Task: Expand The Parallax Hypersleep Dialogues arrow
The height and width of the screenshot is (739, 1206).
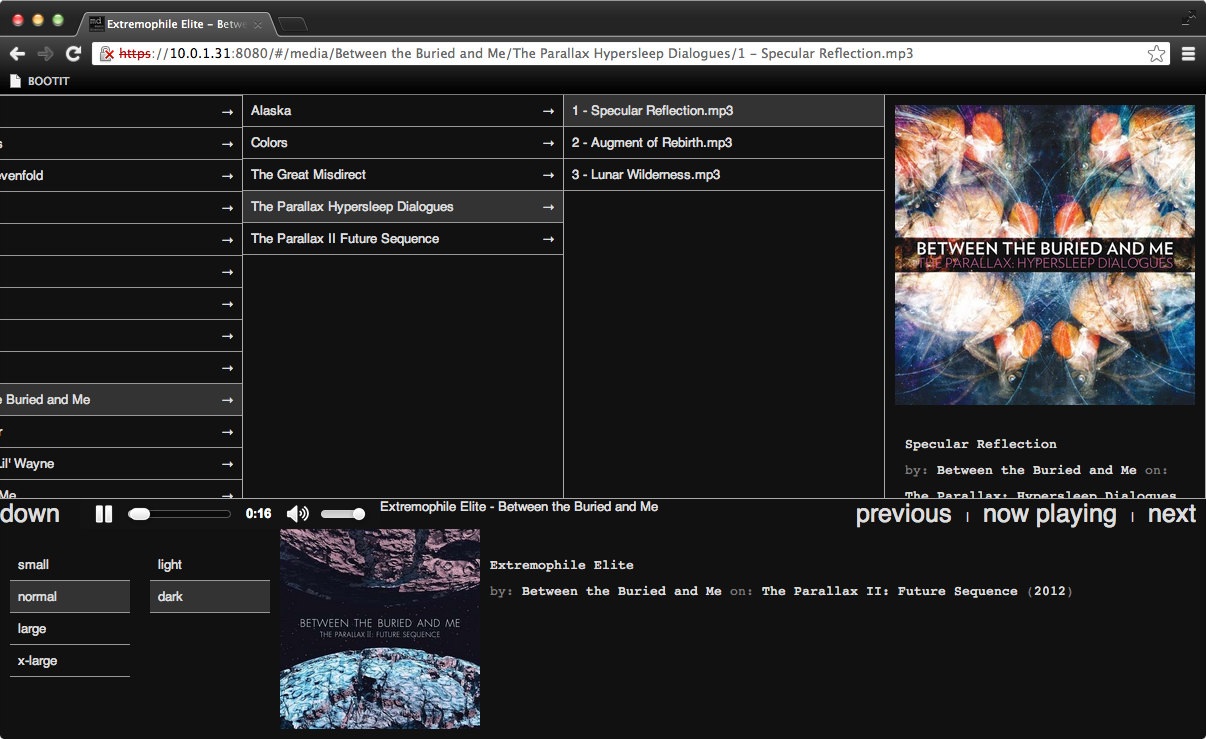Action: pyautogui.click(x=548, y=207)
